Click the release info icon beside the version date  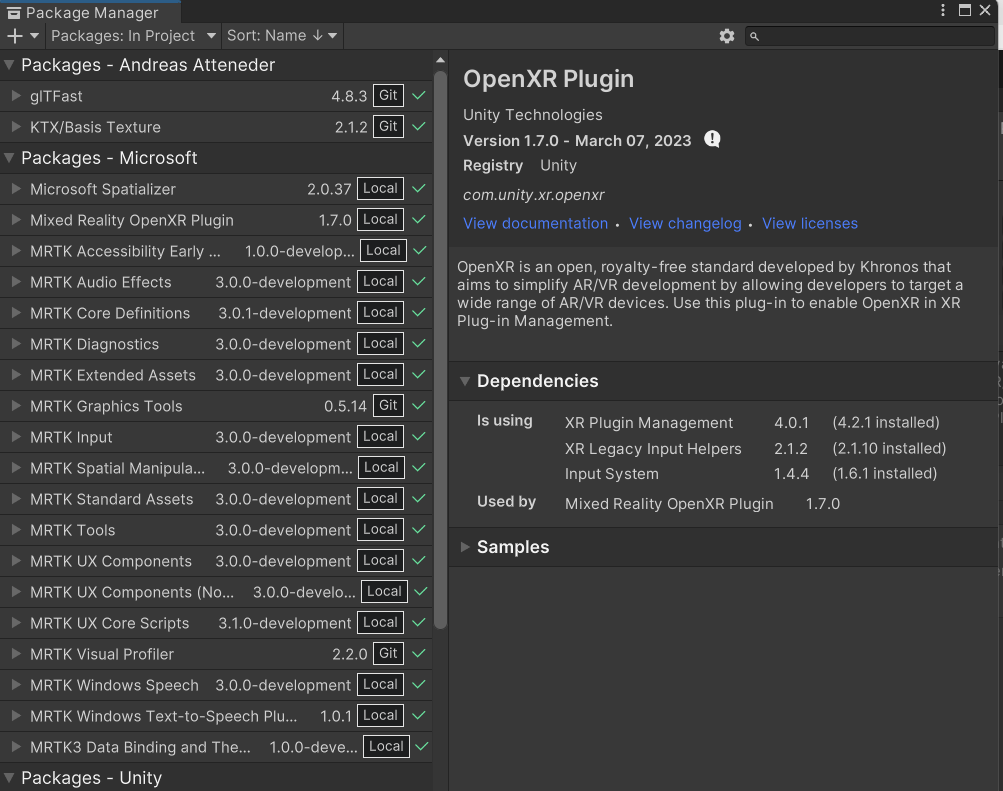point(712,139)
